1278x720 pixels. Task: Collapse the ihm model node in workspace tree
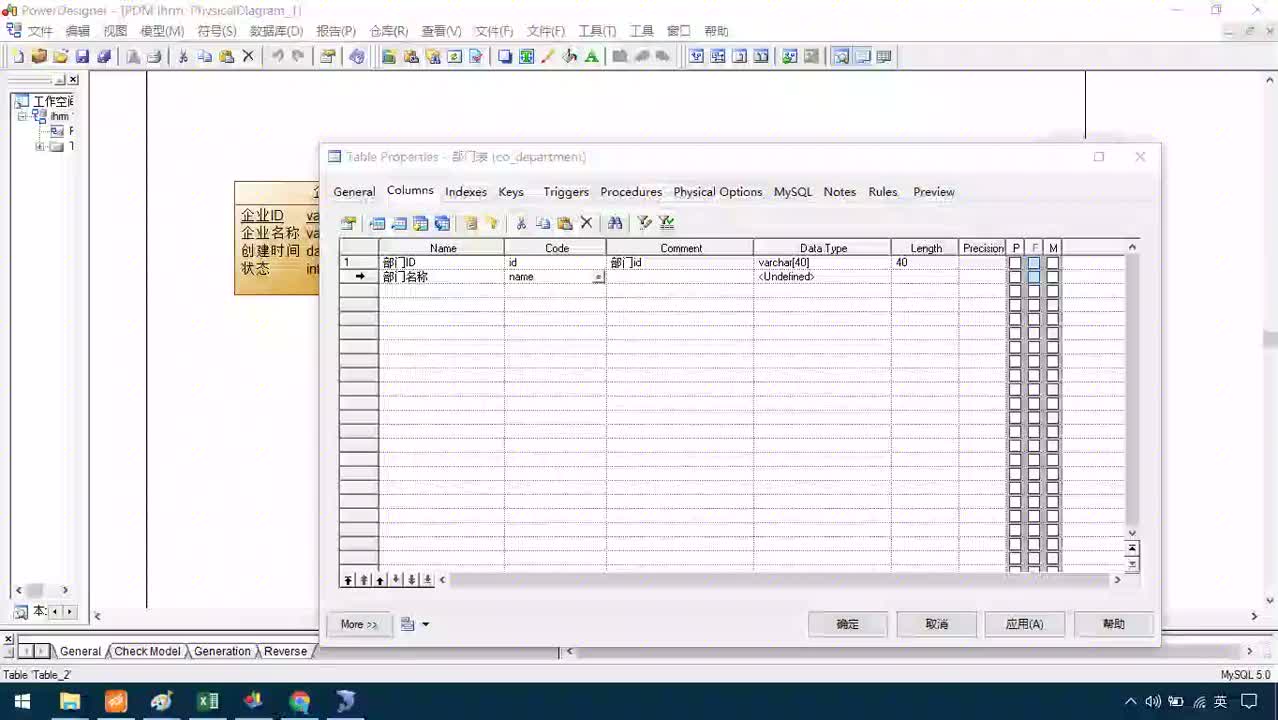(22, 116)
